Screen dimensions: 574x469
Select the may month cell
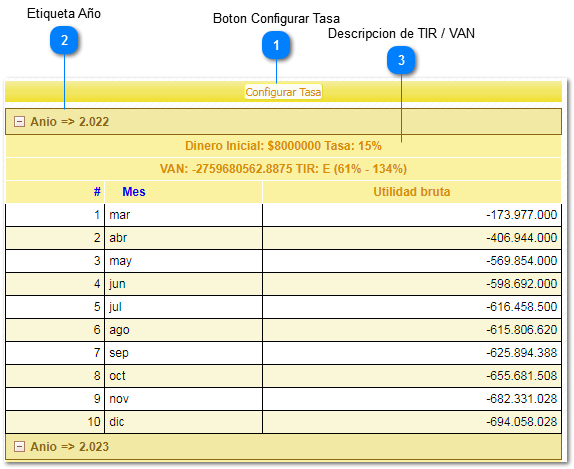183,261
